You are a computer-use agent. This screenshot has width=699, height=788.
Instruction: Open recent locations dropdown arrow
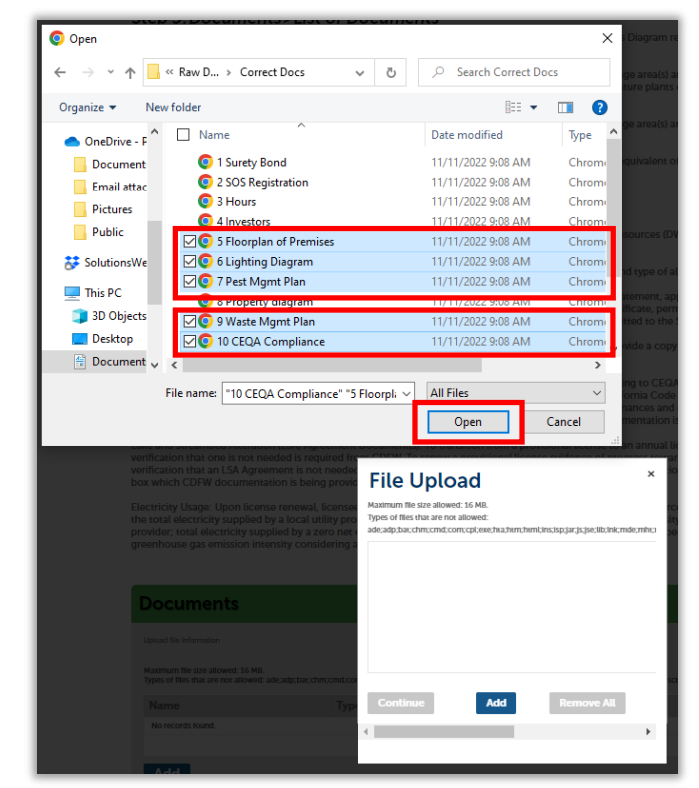(111, 72)
